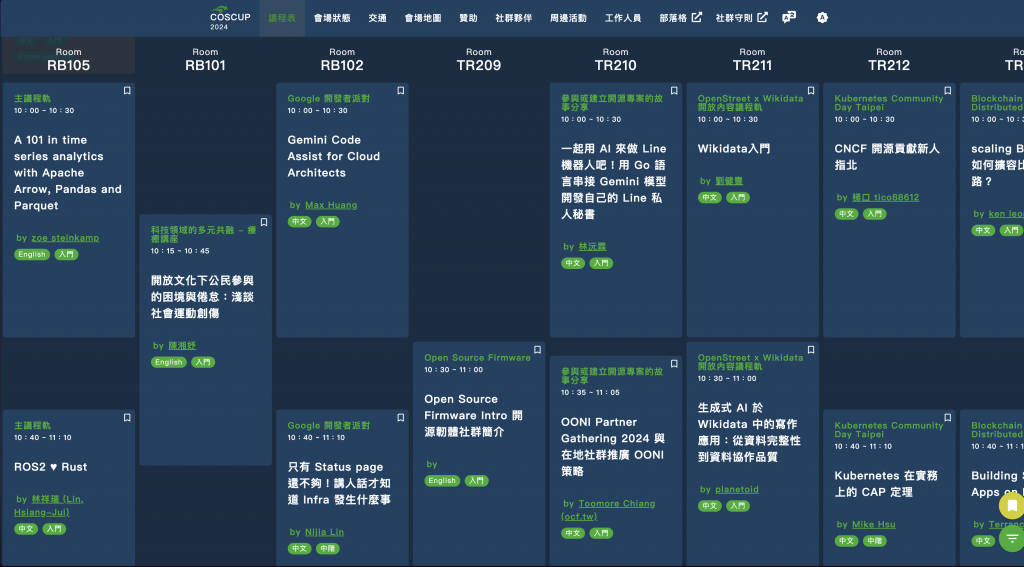The height and width of the screenshot is (567, 1024).
Task: Bookmark the Open Source Firmware Intro session
Action: point(537,350)
